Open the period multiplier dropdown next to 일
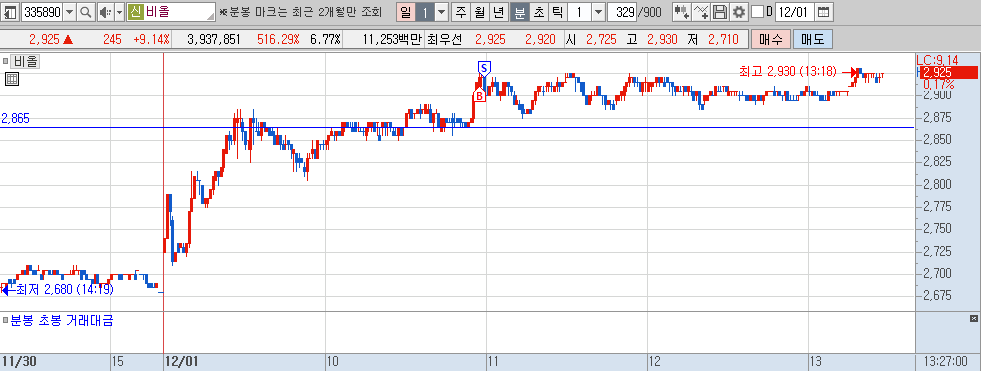The image size is (981, 371). point(441,11)
